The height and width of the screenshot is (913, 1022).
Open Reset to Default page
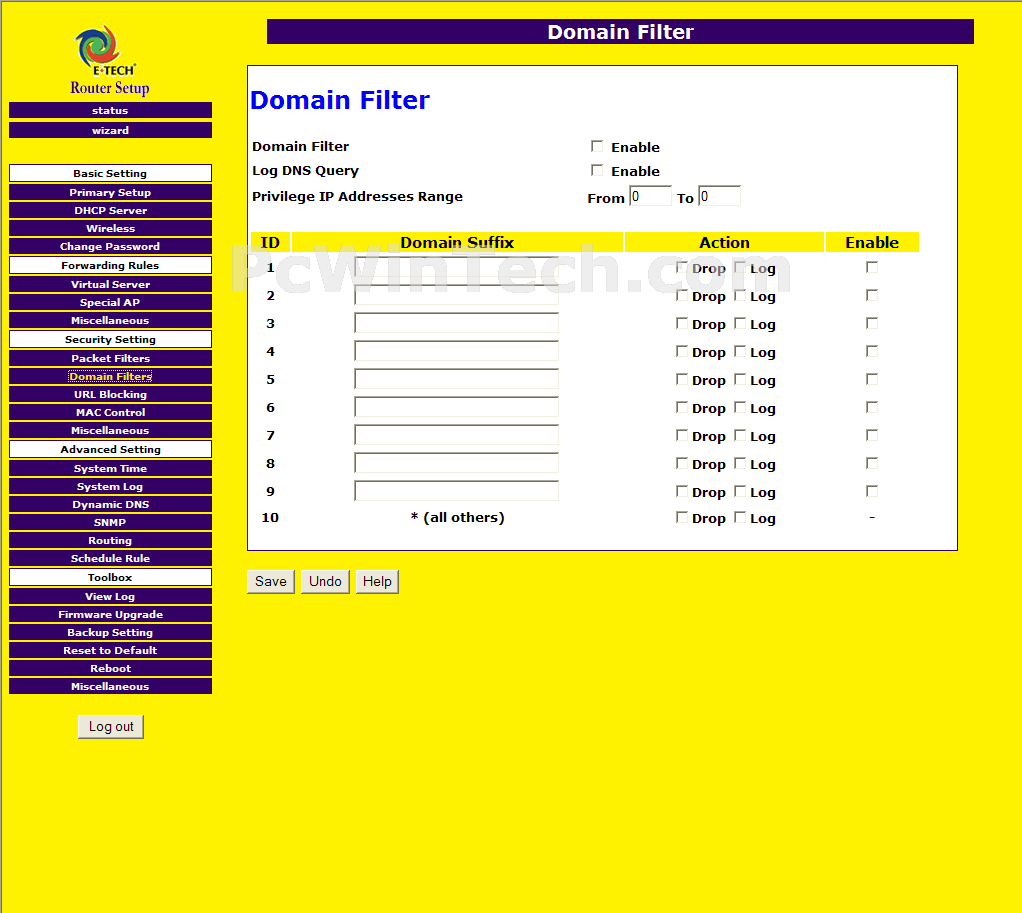click(x=110, y=650)
